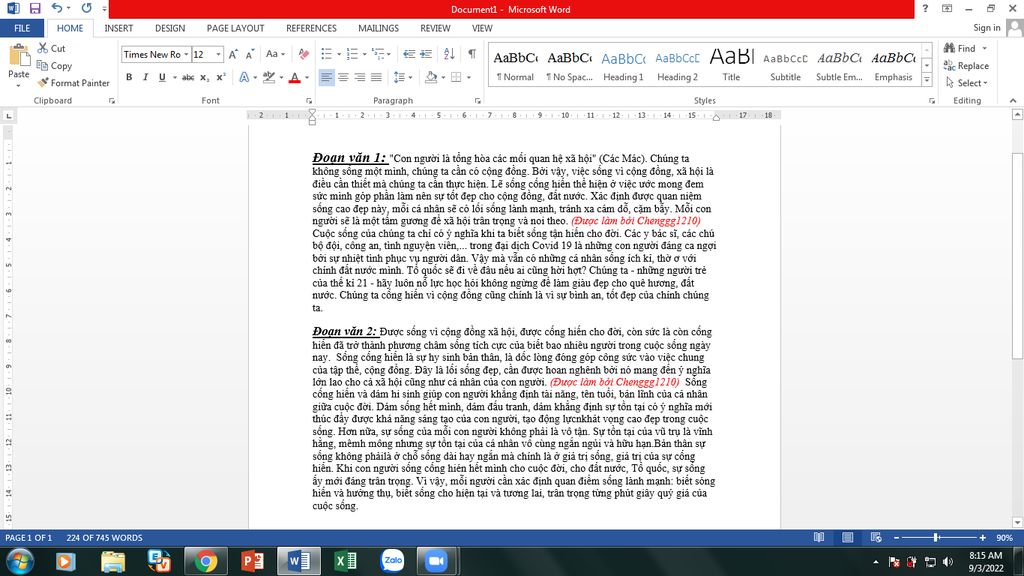The height and width of the screenshot is (576, 1024).
Task: Clear all formatting
Action: (x=304, y=54)
